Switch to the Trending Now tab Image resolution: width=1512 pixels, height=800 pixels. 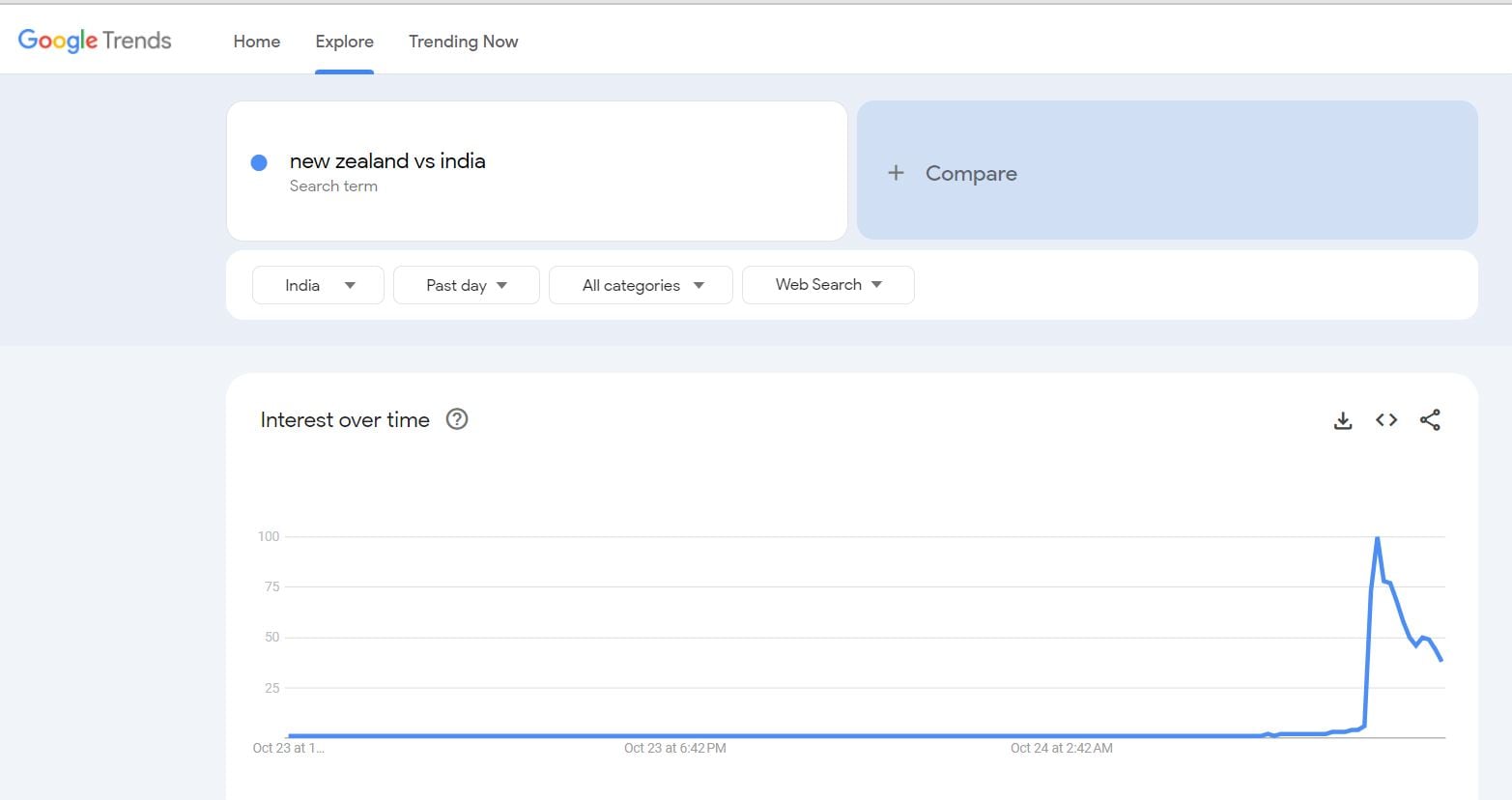(463, 42)
